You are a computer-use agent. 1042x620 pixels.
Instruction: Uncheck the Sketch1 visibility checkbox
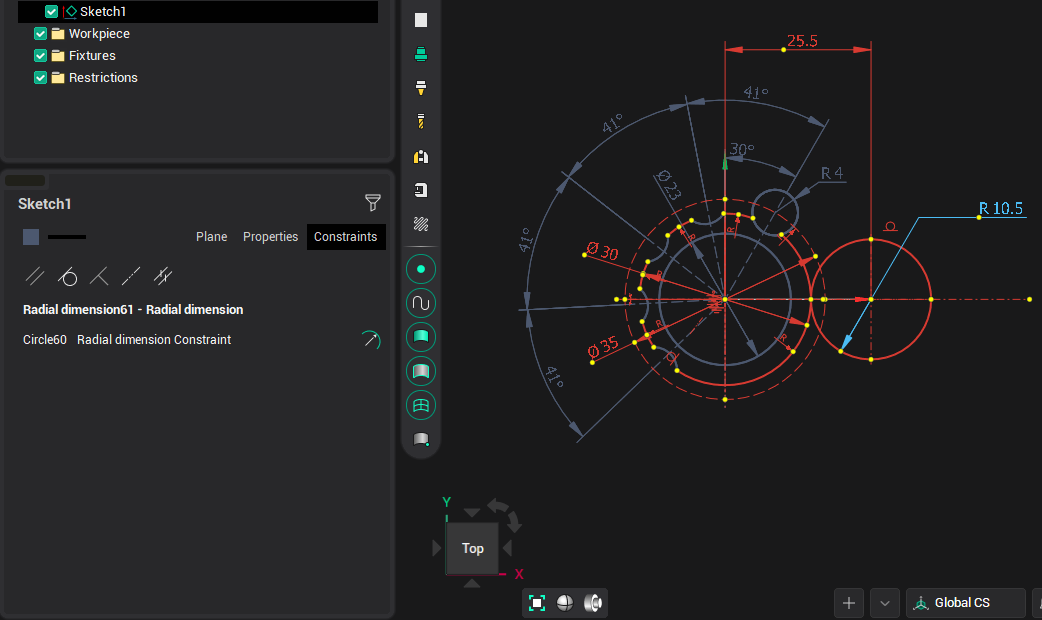(52, 12)
